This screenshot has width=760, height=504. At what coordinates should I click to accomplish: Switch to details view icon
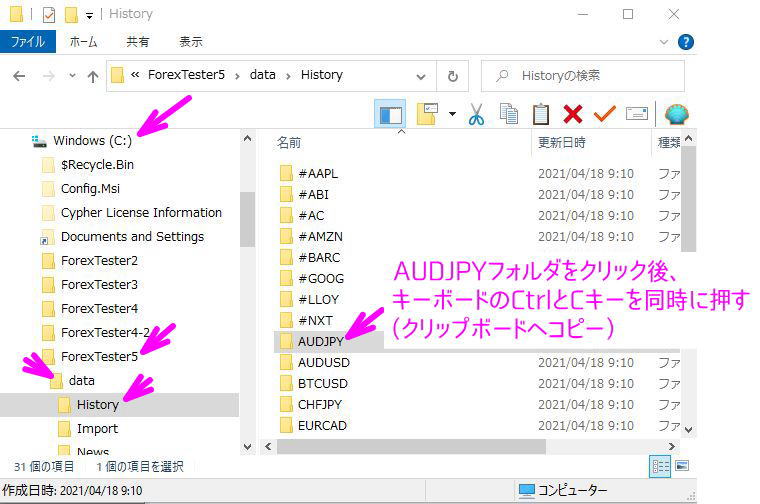click(660, 467)
